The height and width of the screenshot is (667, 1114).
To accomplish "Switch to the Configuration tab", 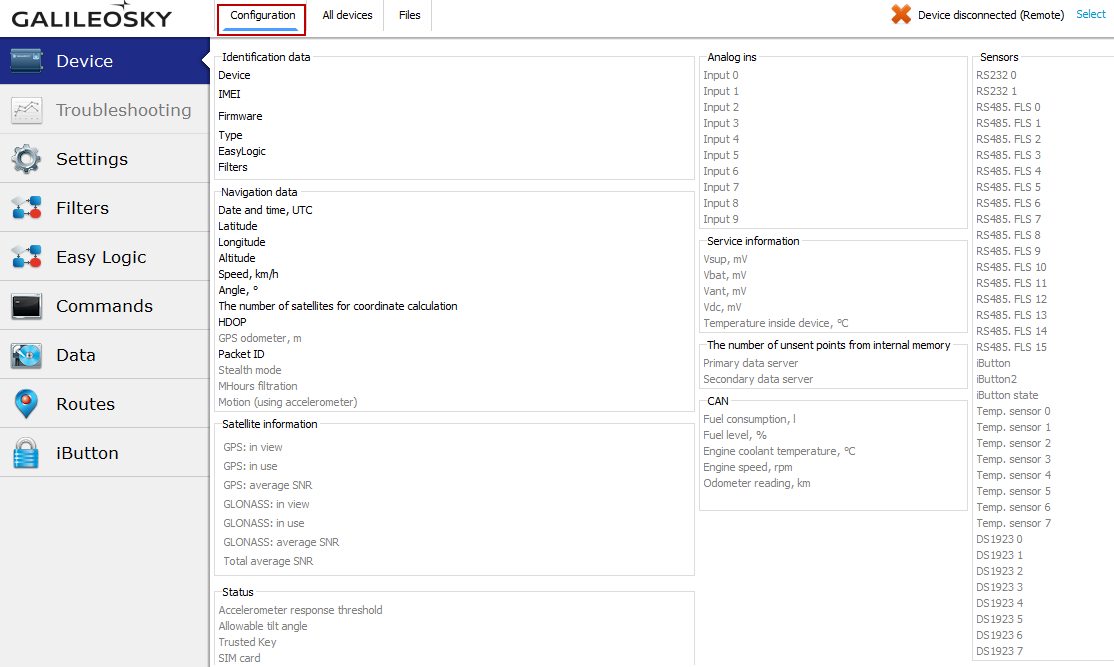I will 262,16.
